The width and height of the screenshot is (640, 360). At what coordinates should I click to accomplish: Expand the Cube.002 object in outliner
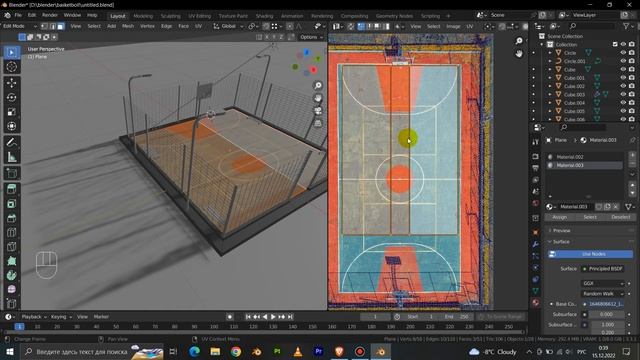pyautogui.click(x=550, y=86)
